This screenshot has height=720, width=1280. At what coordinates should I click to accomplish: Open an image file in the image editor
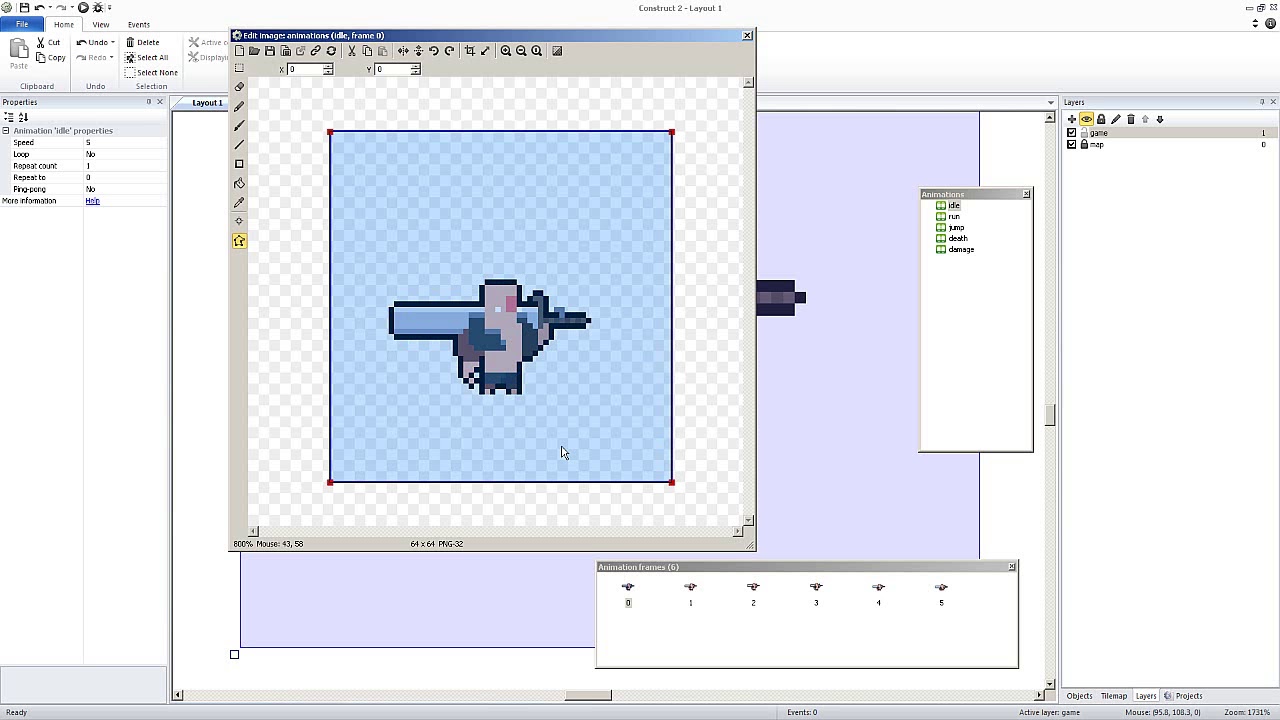click(x=254, y=51)
